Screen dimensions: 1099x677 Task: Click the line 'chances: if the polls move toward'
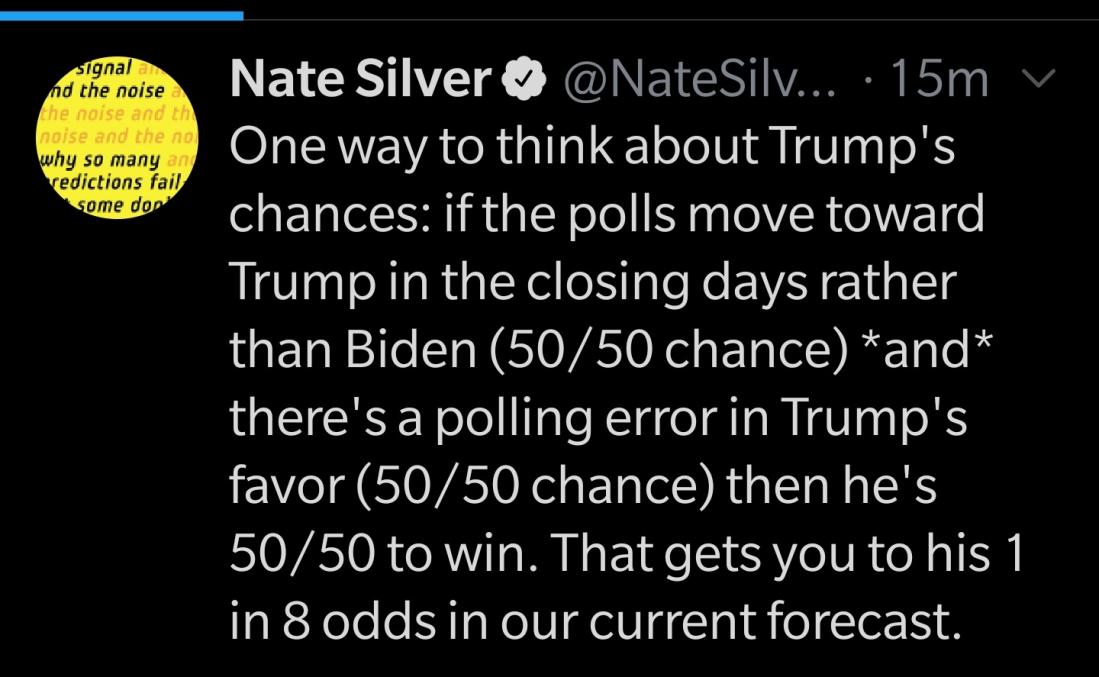pyautogui.click(x=607, y=214)
